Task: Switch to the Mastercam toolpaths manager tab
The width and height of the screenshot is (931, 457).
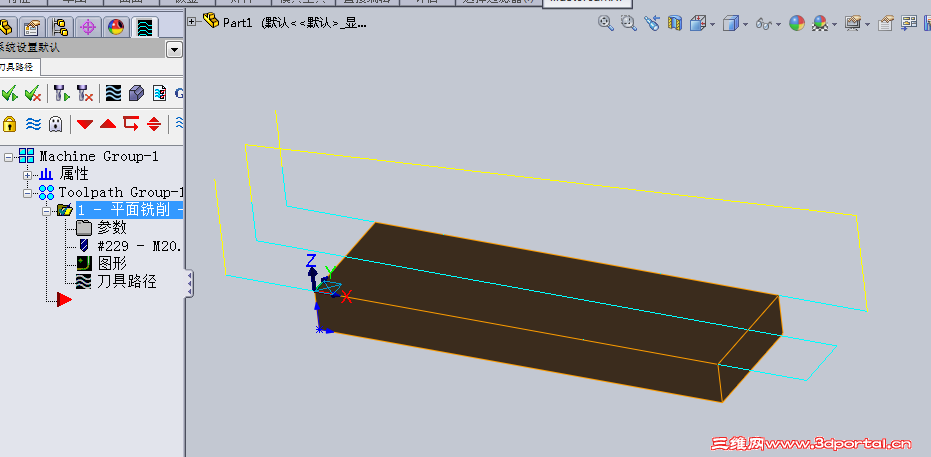Action: pyautogui.click(x=144, y=27)
